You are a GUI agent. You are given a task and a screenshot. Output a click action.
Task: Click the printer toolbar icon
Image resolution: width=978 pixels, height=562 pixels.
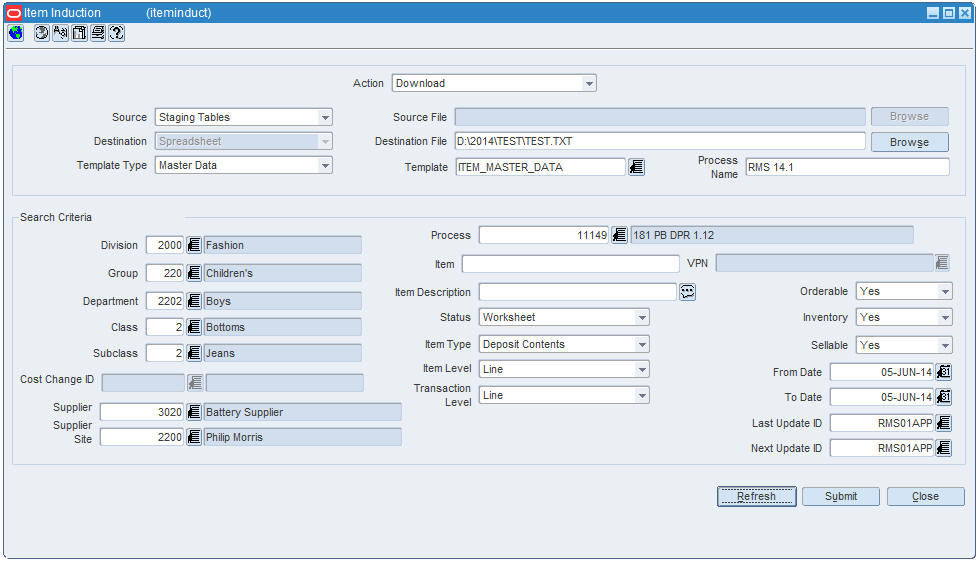[x=98, y=33]
